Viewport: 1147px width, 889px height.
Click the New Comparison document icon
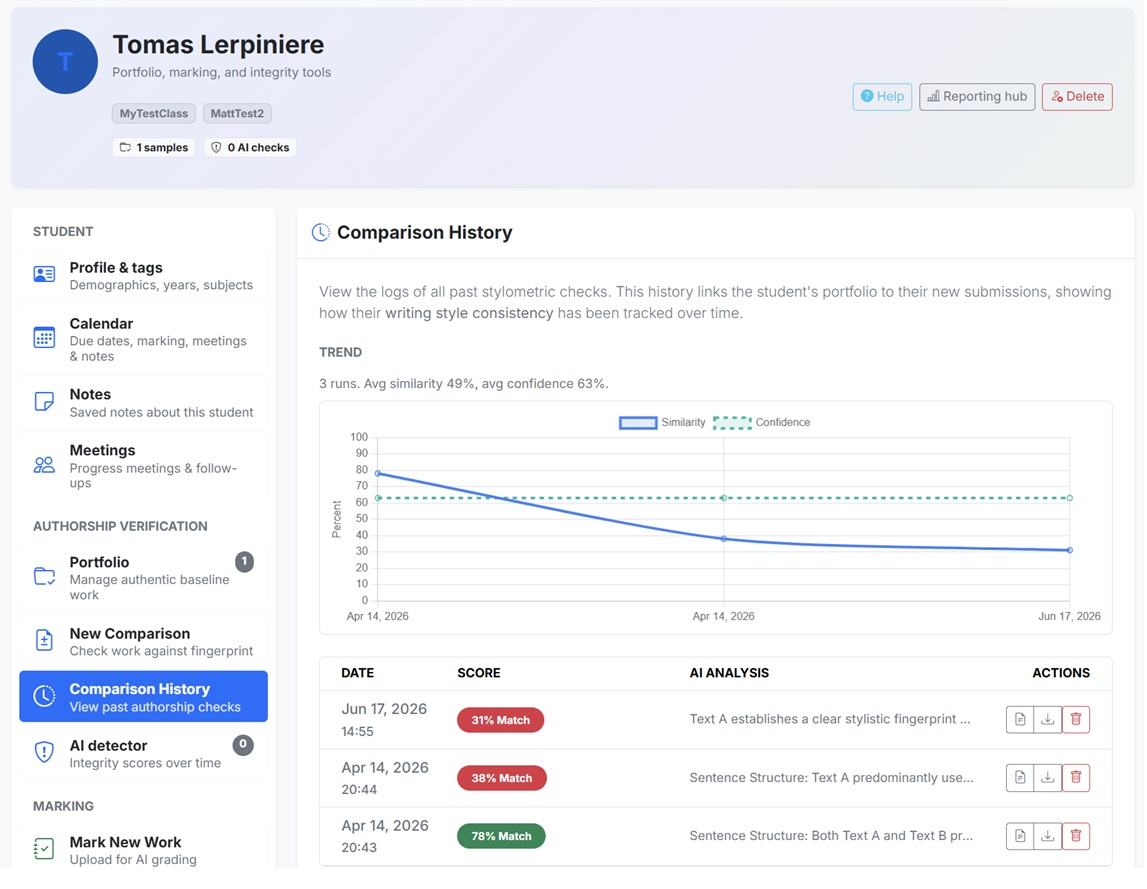(44, 640)
